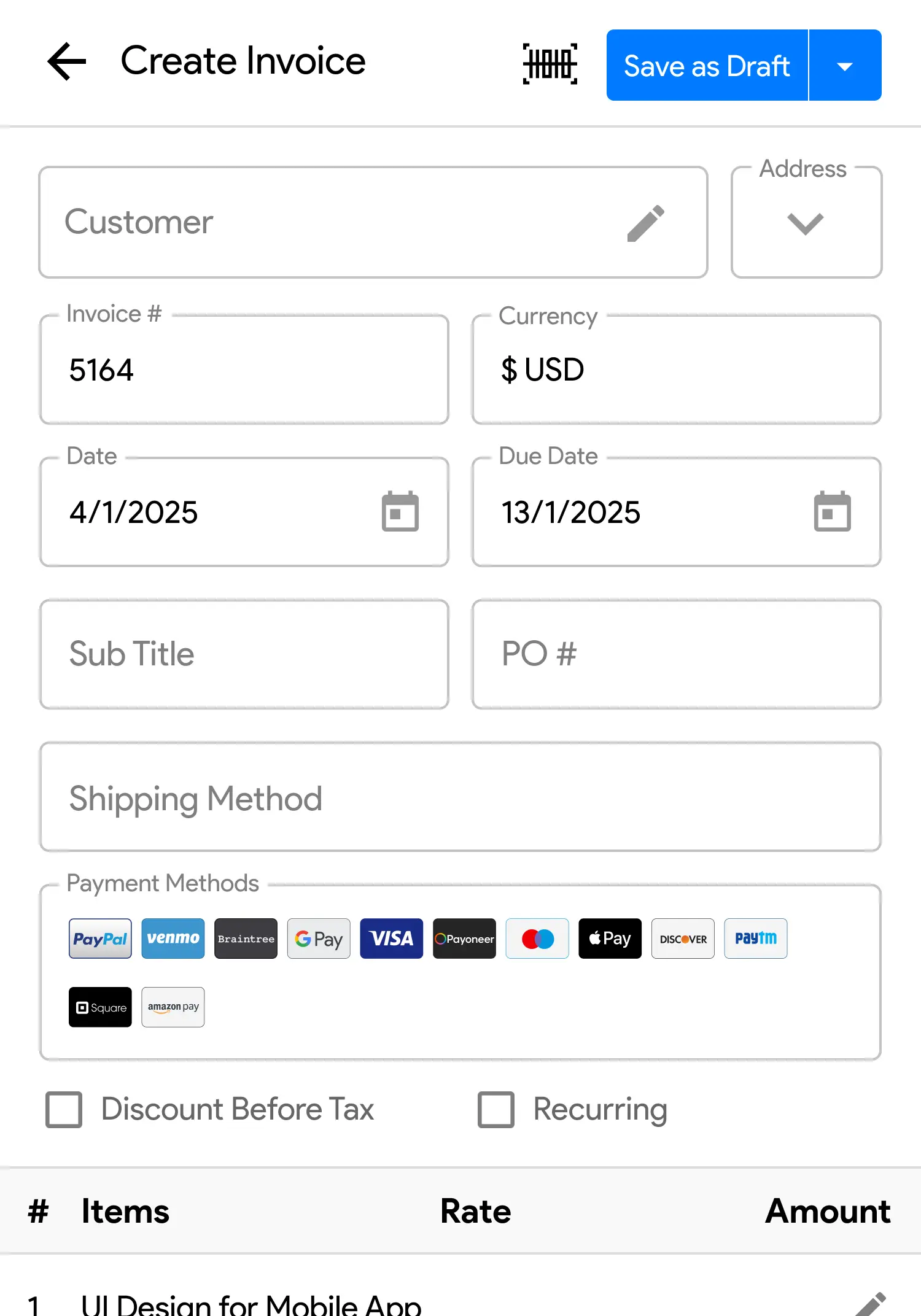The width and height of the screenshot is (921, 1316).
Task: Enable Discount Before Tax checkbox
Action: pyautogui.click(x=64, y=1109)
